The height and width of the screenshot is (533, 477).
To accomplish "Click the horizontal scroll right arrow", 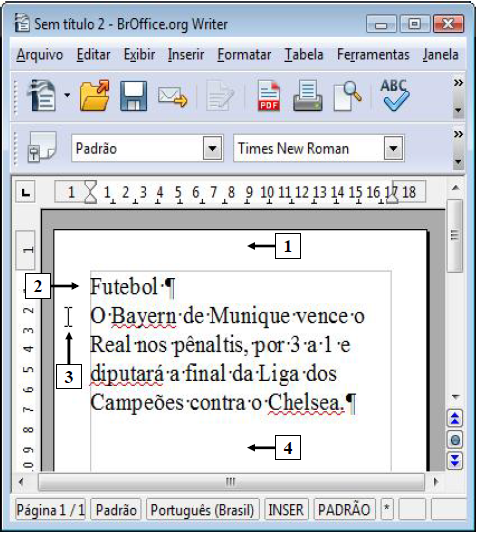I will [436, 482].
